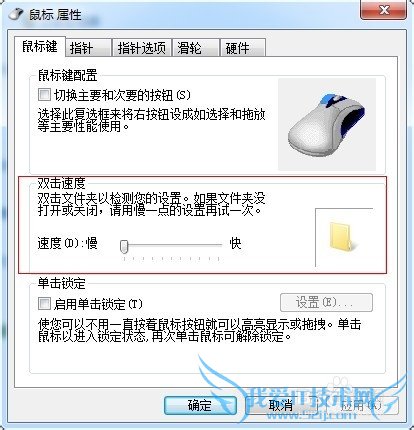Click the double-click speed slider thumb

pyautogui.click(x=124, y=246)
